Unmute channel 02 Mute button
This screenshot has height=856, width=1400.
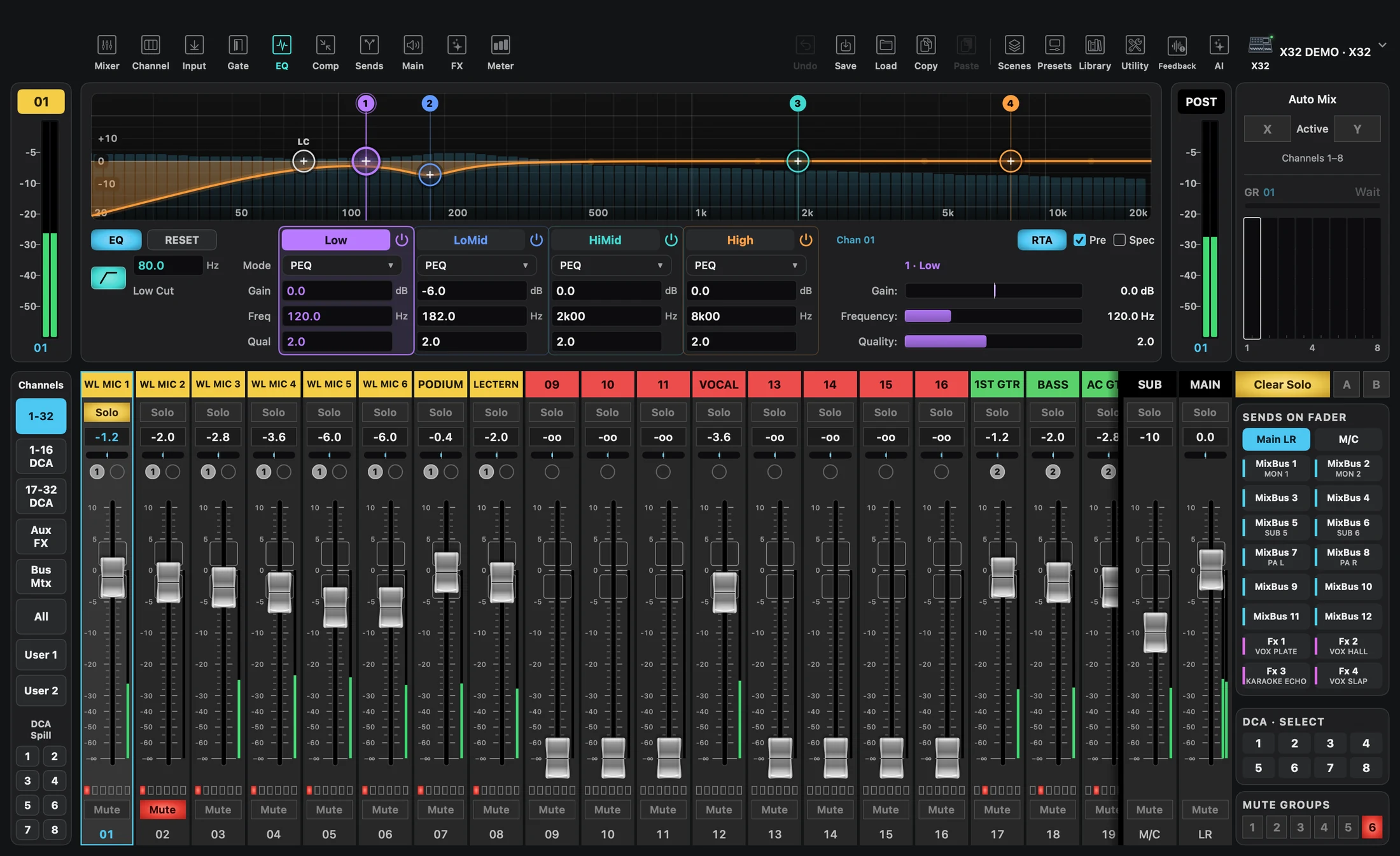(x=162, y=810)
